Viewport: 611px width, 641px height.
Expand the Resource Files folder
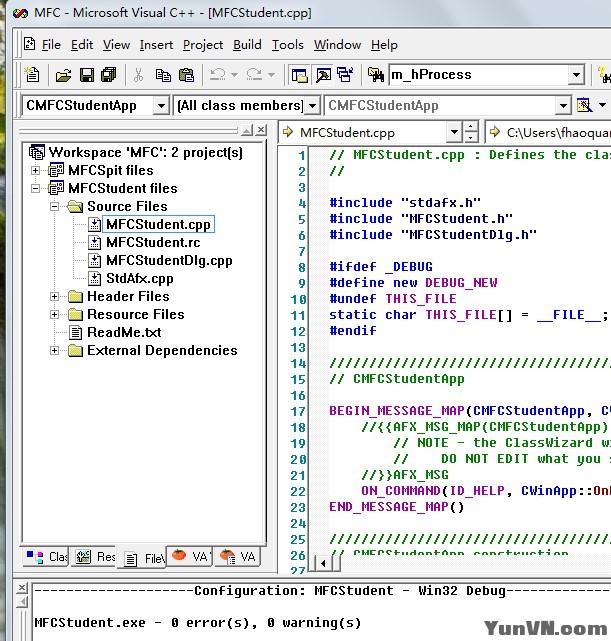click(x=54, y=314)
